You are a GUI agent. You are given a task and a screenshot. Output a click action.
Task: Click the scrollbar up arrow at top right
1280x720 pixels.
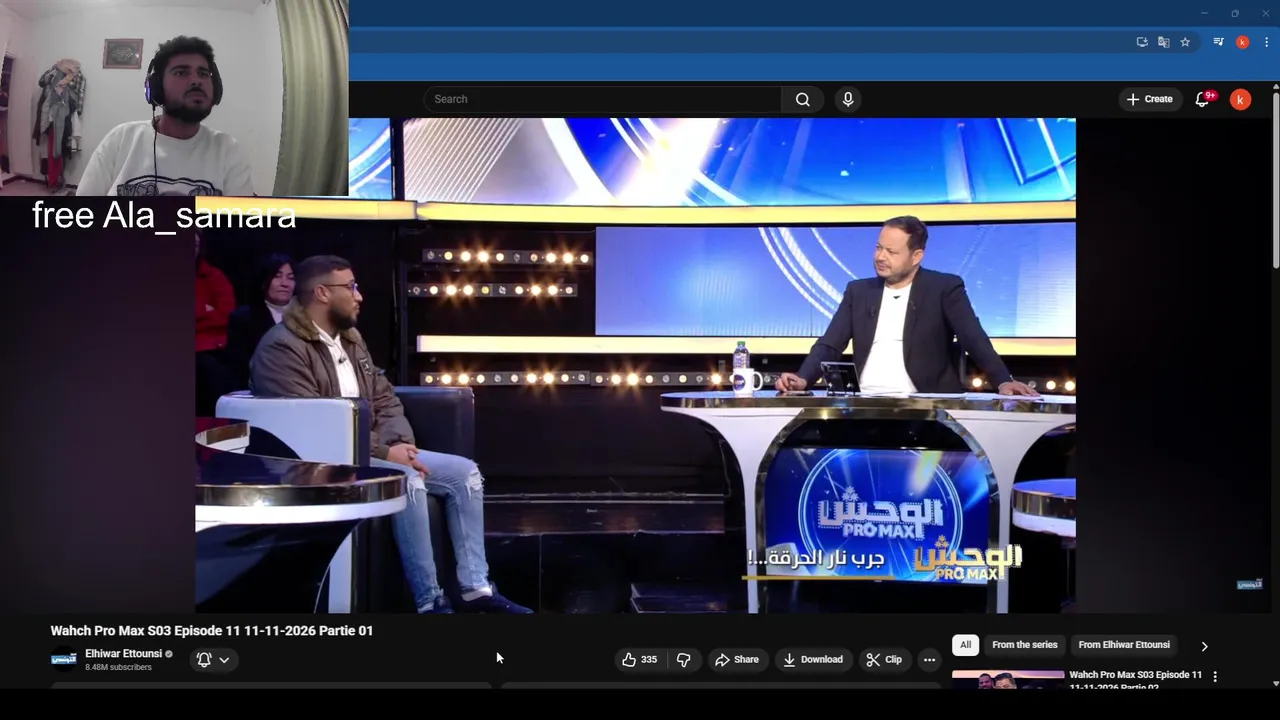click(1275, 86)
